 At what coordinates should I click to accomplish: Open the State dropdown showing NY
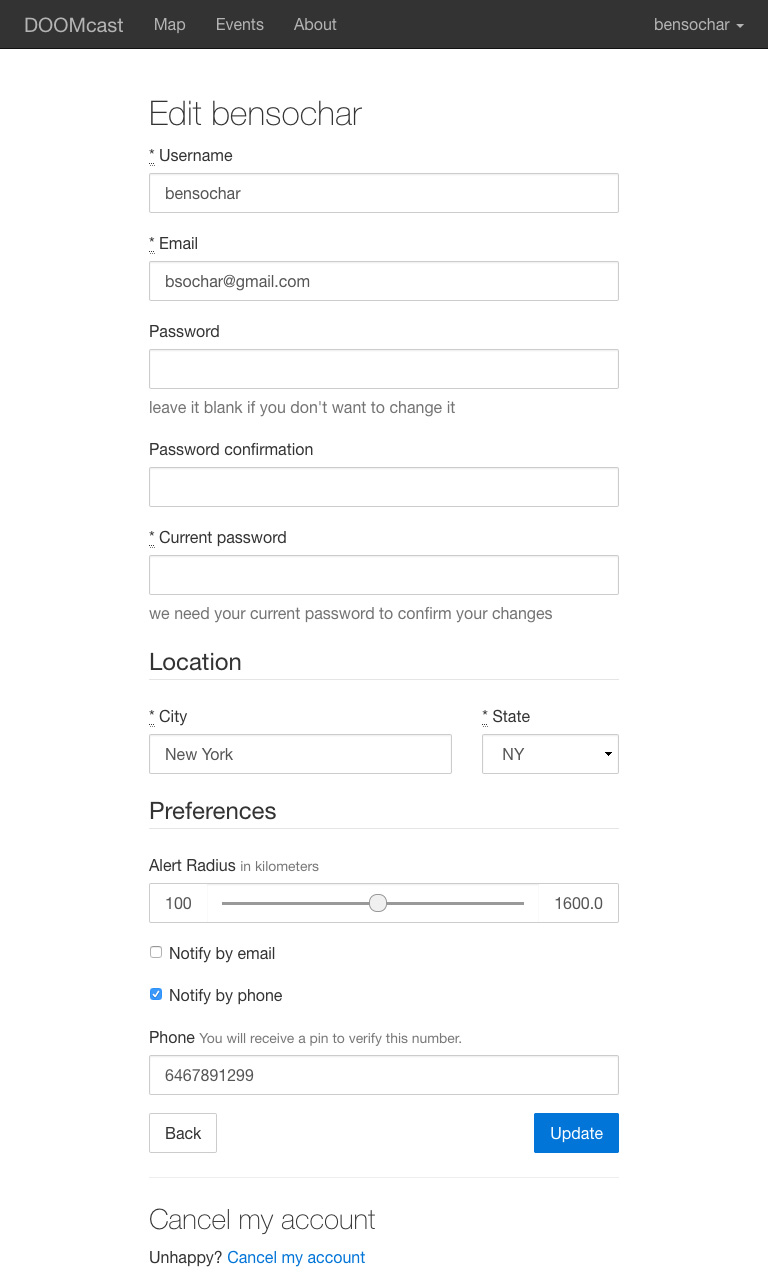pos(550,754)
